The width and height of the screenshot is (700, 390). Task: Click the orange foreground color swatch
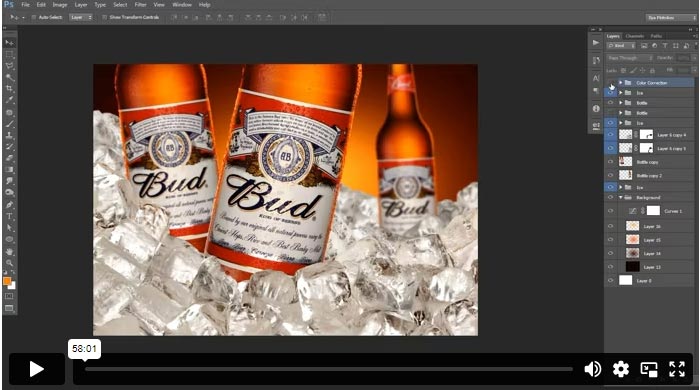click(7, 281)
